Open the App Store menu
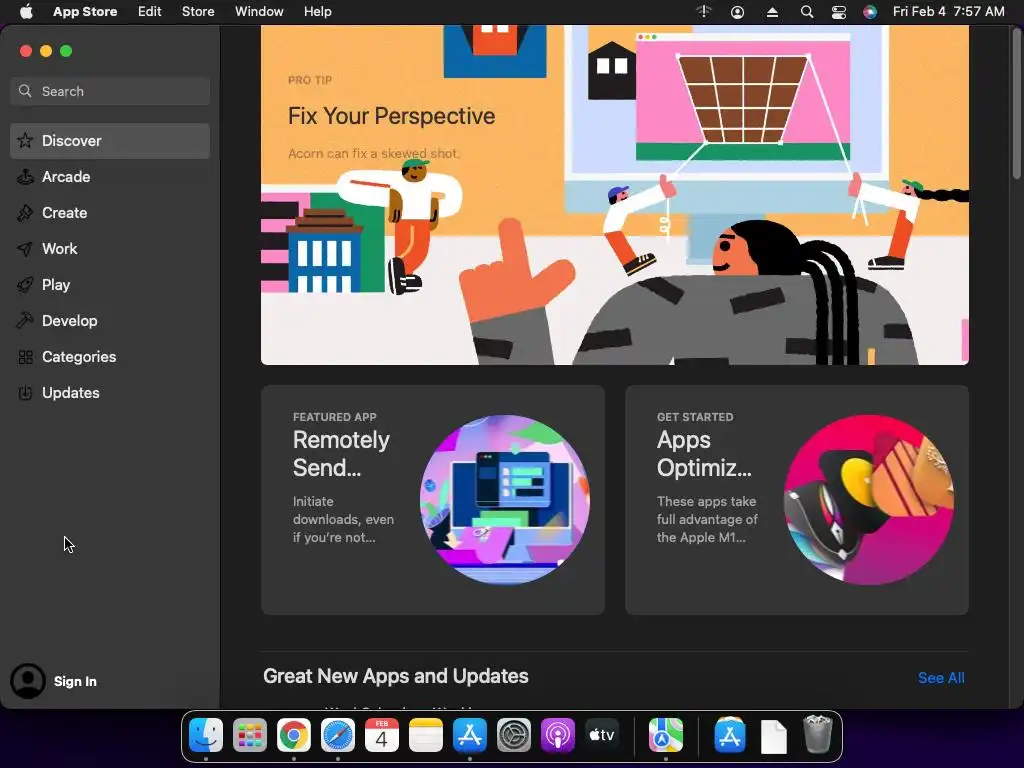The image size is (1024, 768). tap(85, 12)
